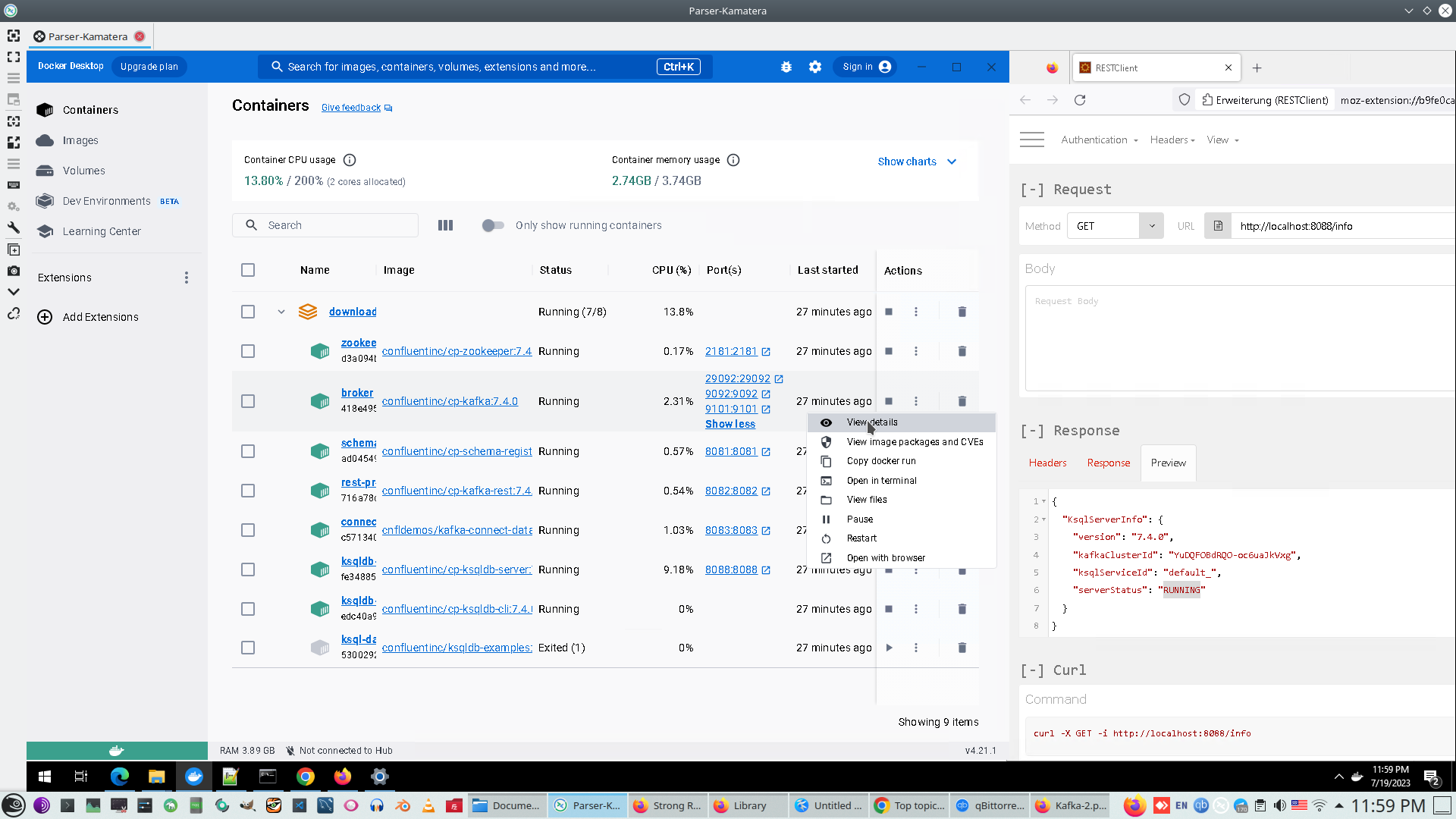The height and width of the screenshot is (819, 1456).
Task: Choose Open in terminal menu entry
Action: (x=881, y=481)
